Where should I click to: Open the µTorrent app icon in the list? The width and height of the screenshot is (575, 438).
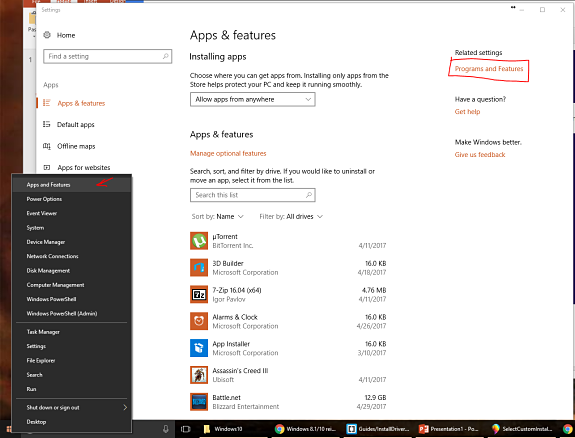[199, 241]
